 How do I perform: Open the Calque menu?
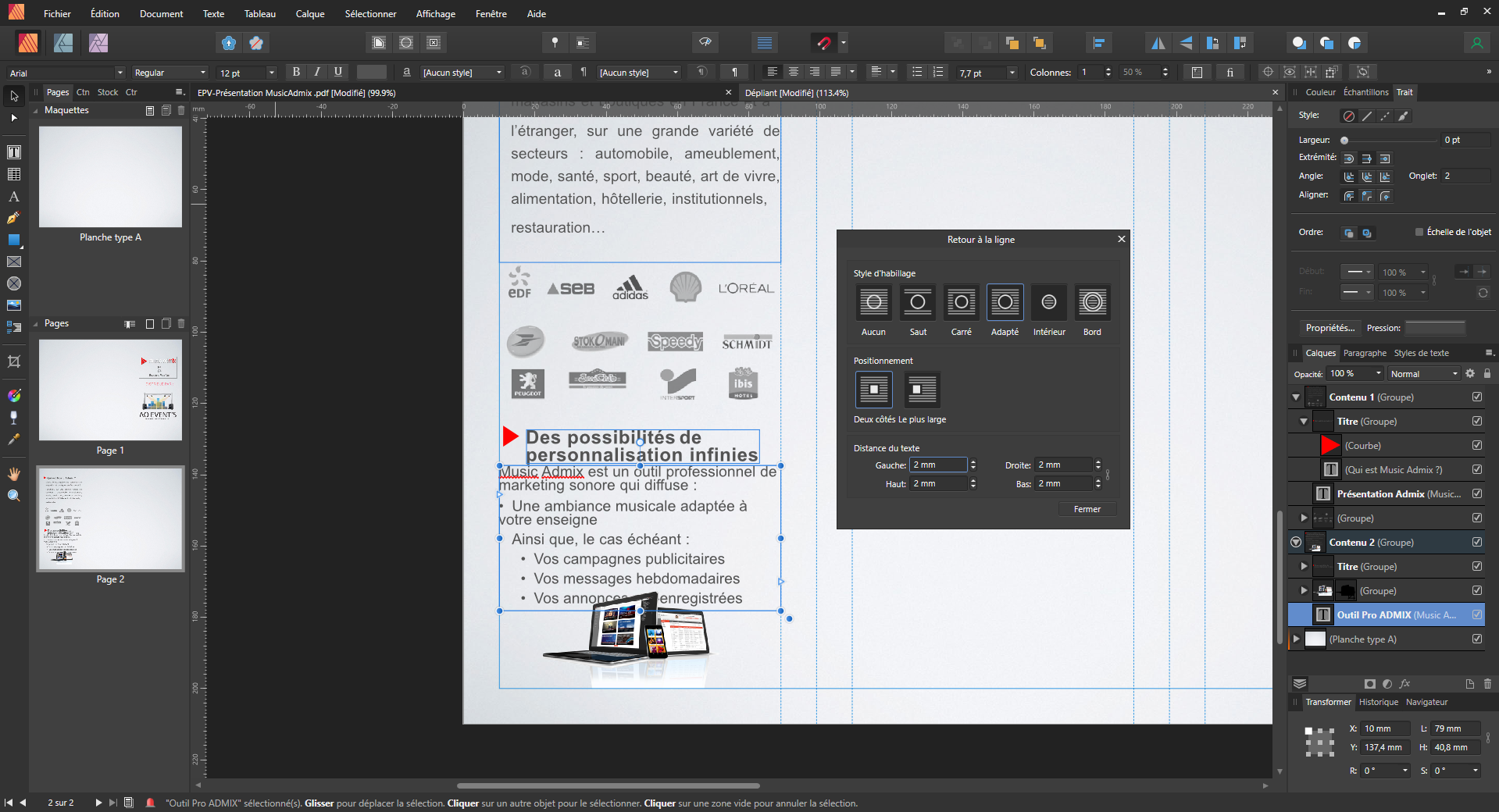[x=309, y=14]
